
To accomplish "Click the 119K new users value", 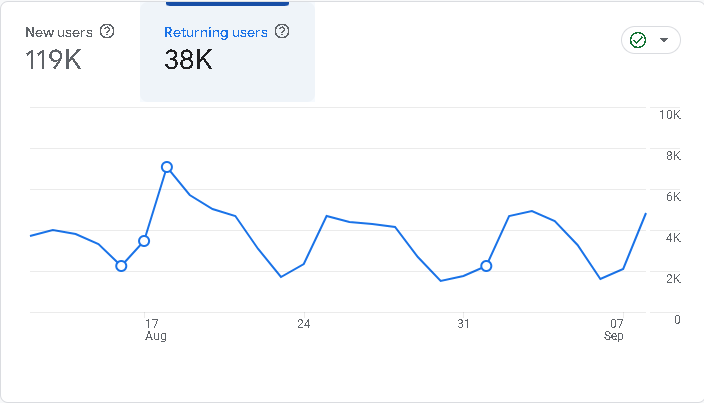I will 53,60.
